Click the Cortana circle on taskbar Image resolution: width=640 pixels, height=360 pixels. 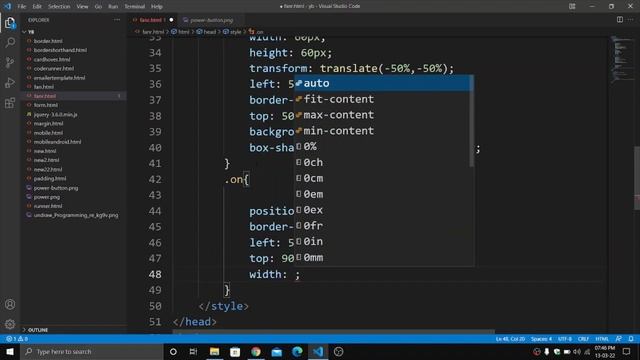[173, 351]
